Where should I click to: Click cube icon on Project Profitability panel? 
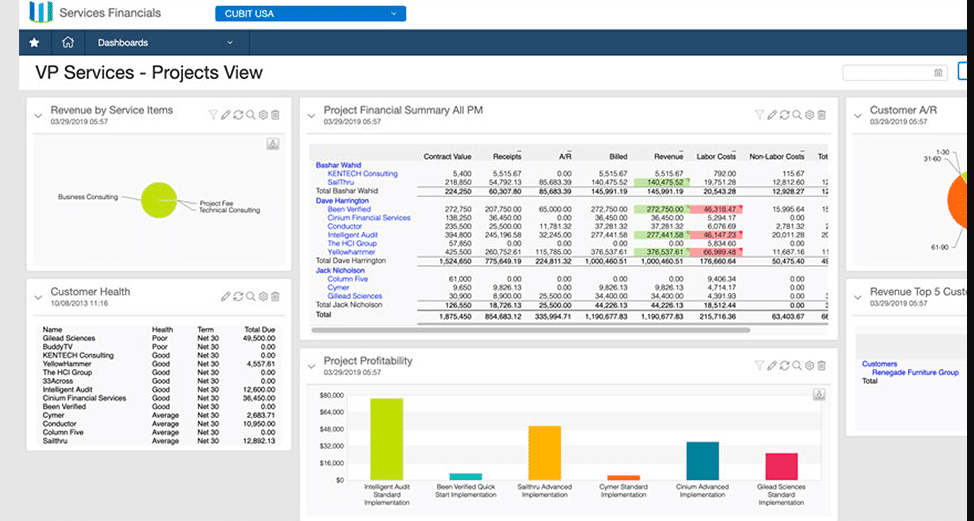tap(809, 366)
